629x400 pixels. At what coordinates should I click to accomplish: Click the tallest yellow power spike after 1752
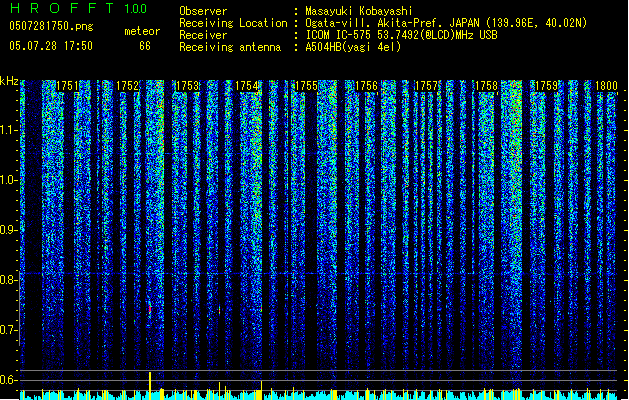pyautogui.click(x=150, y=386)
